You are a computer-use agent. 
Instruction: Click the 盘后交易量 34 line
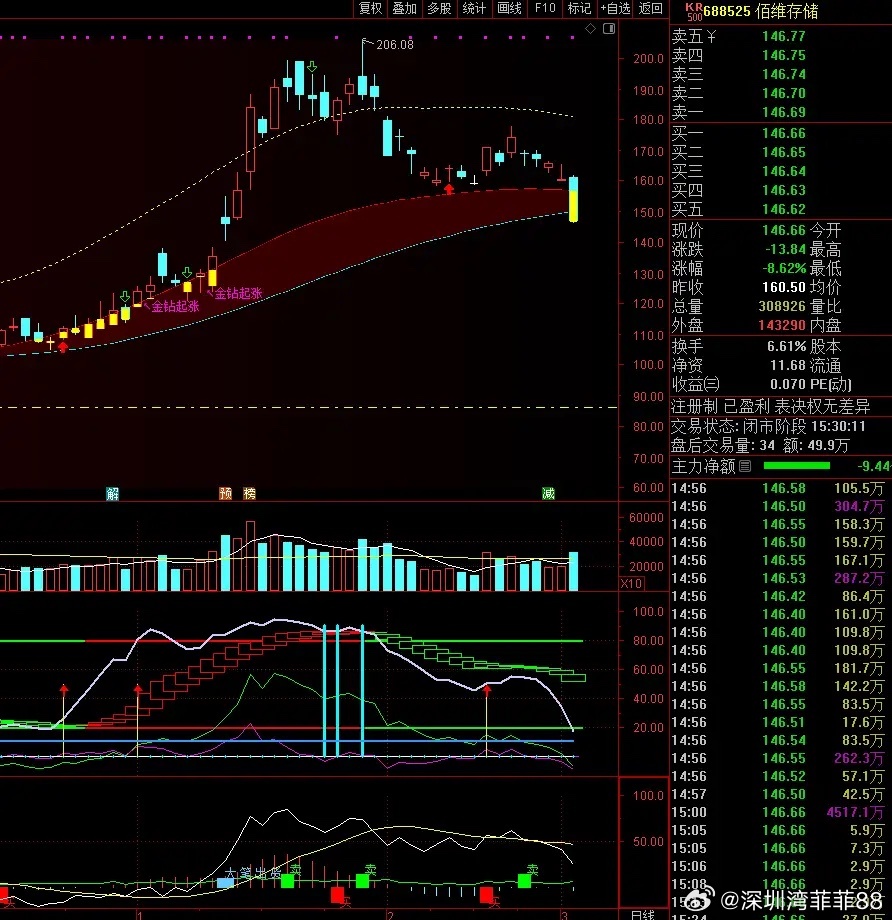[x=760, y=445]
